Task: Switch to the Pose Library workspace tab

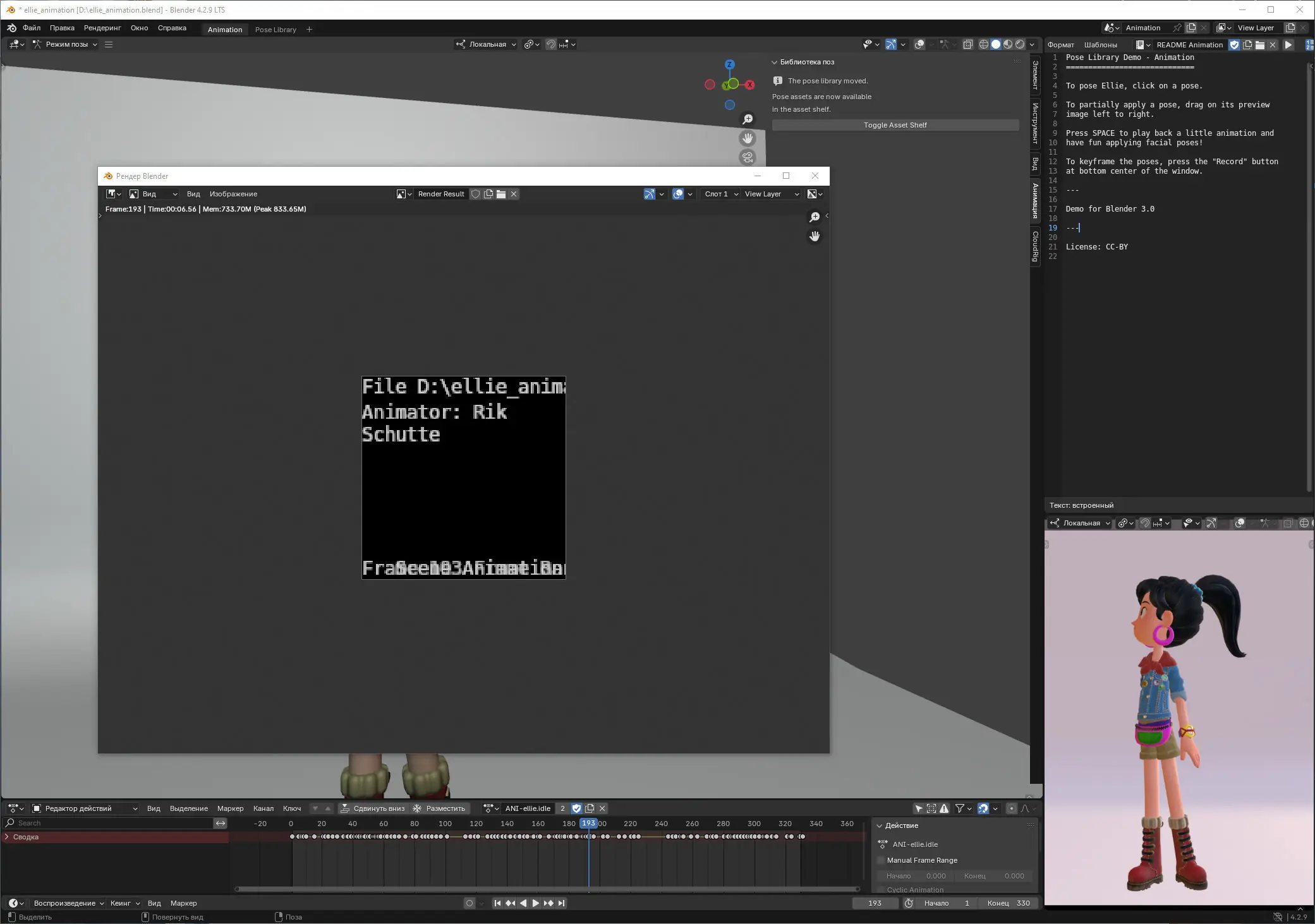Action: (x=276, y=30)
